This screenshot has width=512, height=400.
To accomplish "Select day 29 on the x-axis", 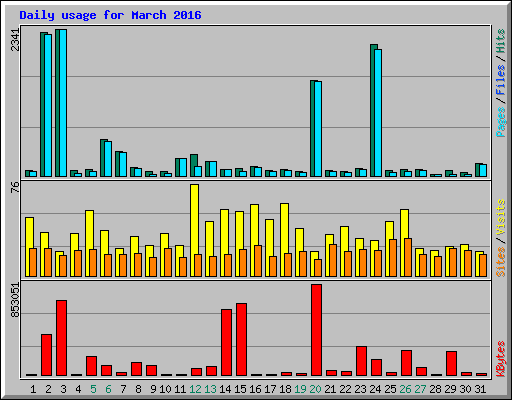I will click(x=450, y=389).
